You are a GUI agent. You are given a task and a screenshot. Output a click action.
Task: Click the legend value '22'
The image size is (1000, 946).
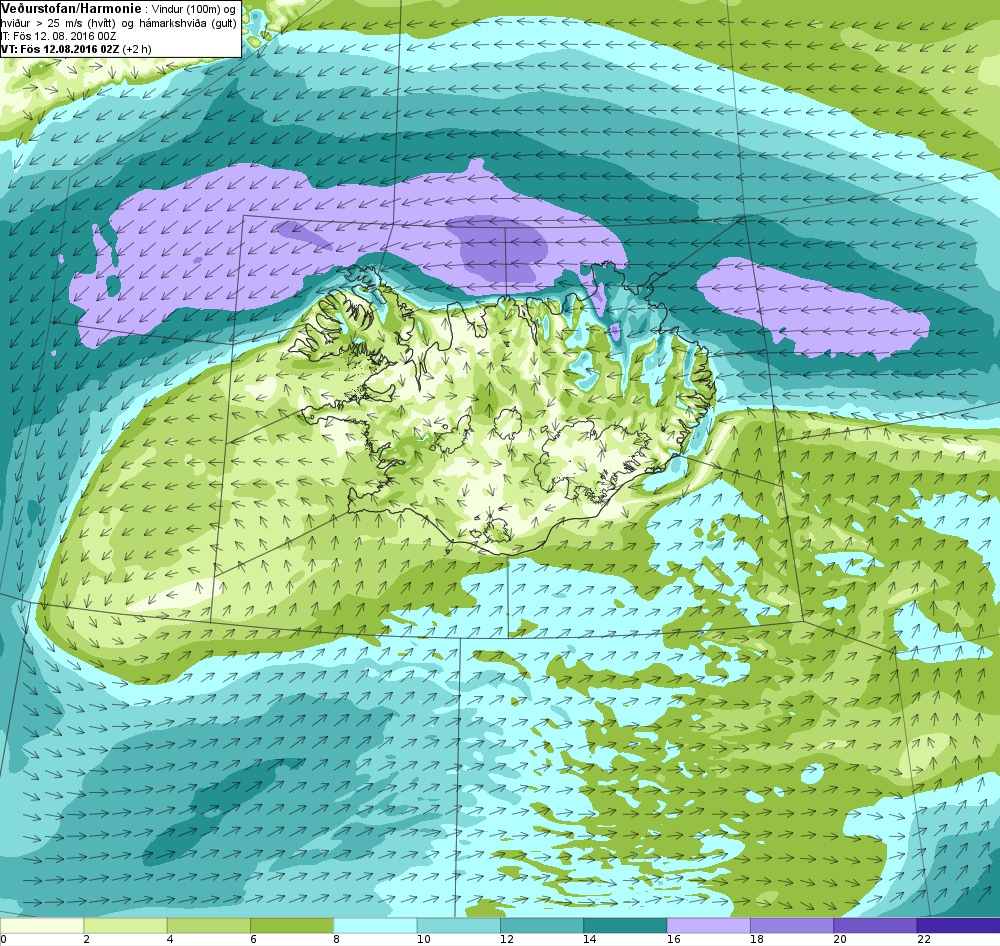tap(923, 939)
